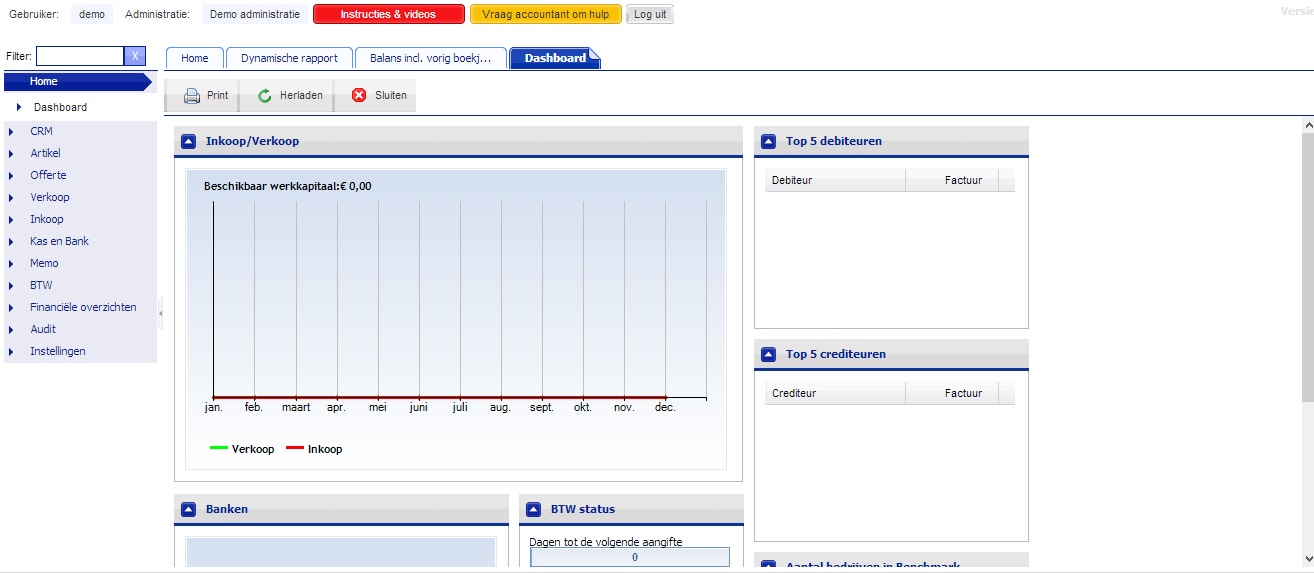1314x573 pixels.
Task: Clear the filter with X button
Action: pyautogui.click(x=135, y=56)
